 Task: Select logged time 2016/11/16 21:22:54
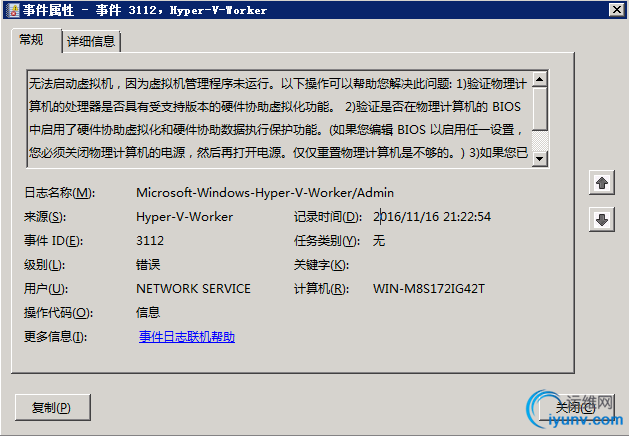pyautogui.click(x=432, y=217)
